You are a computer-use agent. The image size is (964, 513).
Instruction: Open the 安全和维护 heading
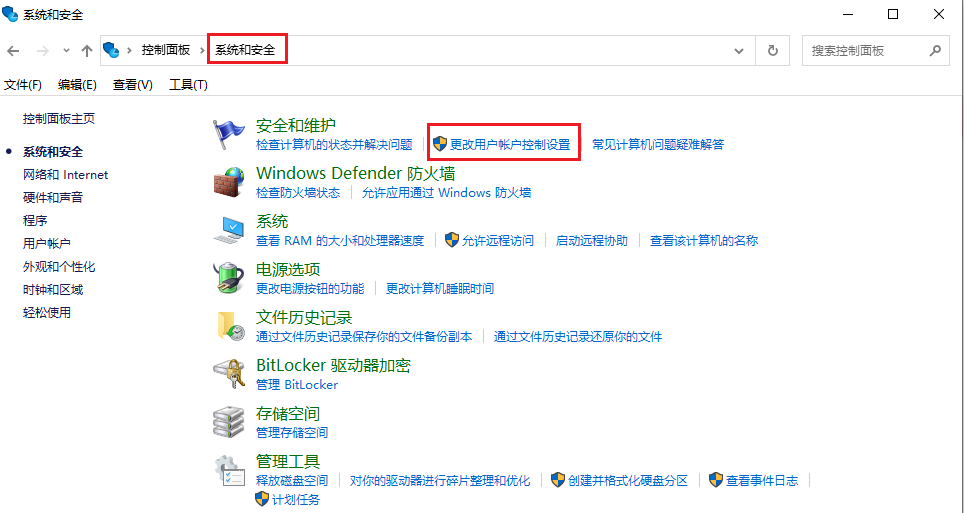296,125
